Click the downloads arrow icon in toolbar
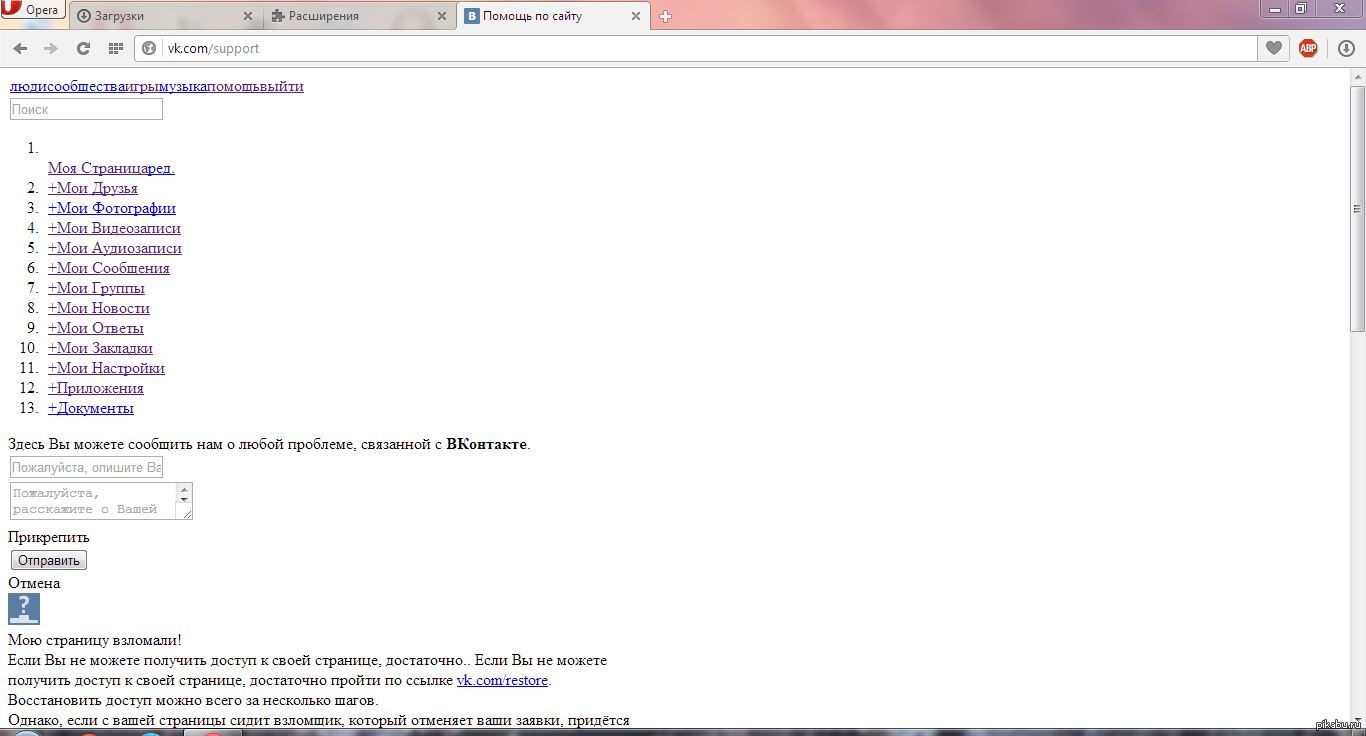This screenshot has height=736, width=1366. click(x=1346, y=48)
